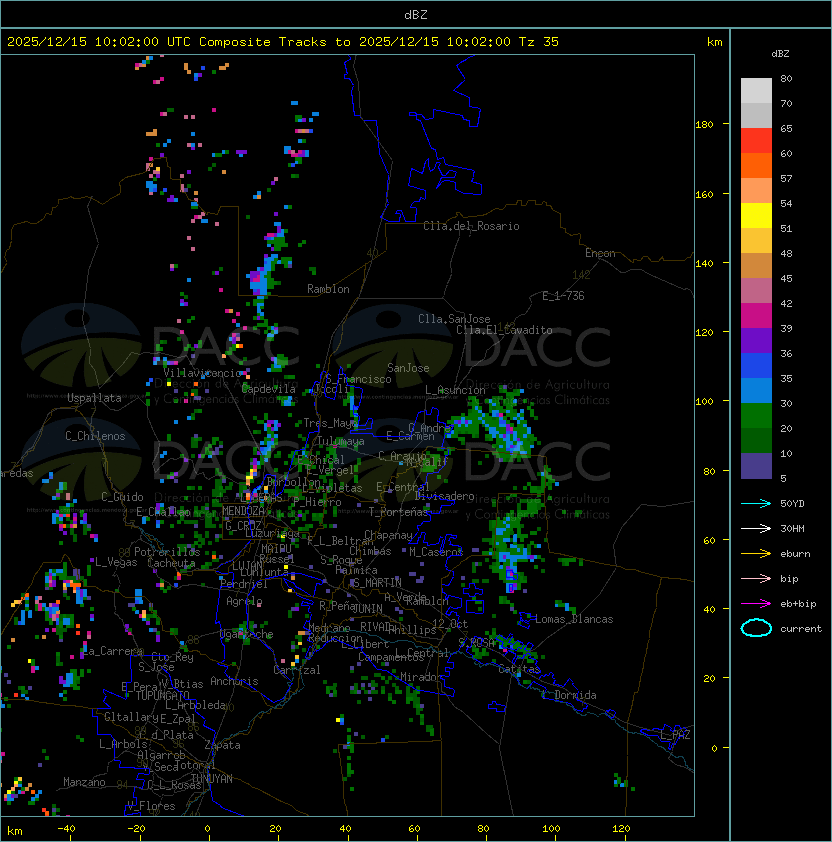This screenshot has width=832, height=842.
Task: Click the -40 km tick on bottom axis
Action: 66,829
